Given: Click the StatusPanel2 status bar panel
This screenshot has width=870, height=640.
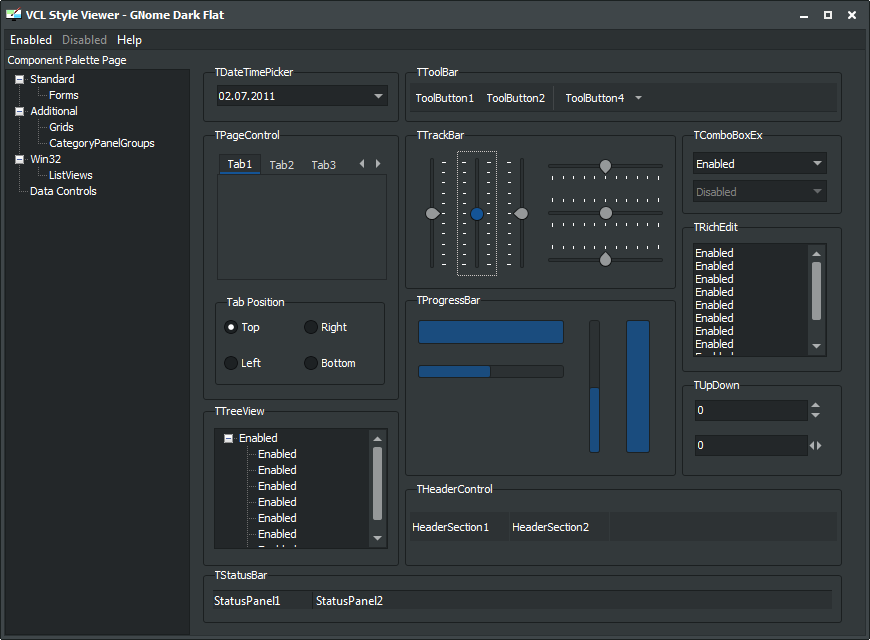Looking at the screenshot, I should tap(572, 601).
